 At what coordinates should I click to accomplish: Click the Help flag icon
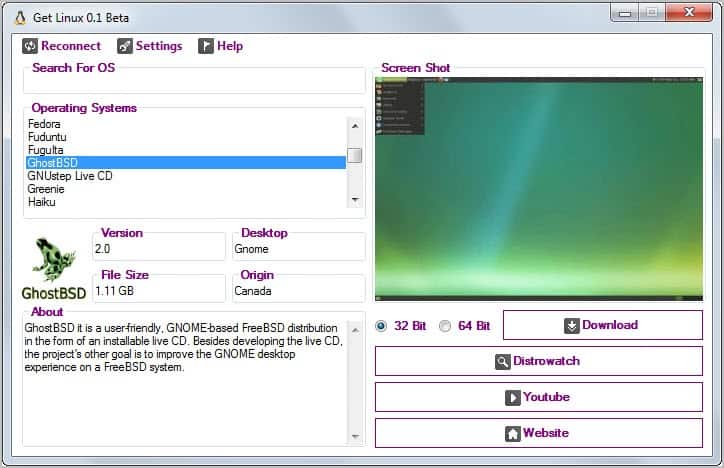206,46
